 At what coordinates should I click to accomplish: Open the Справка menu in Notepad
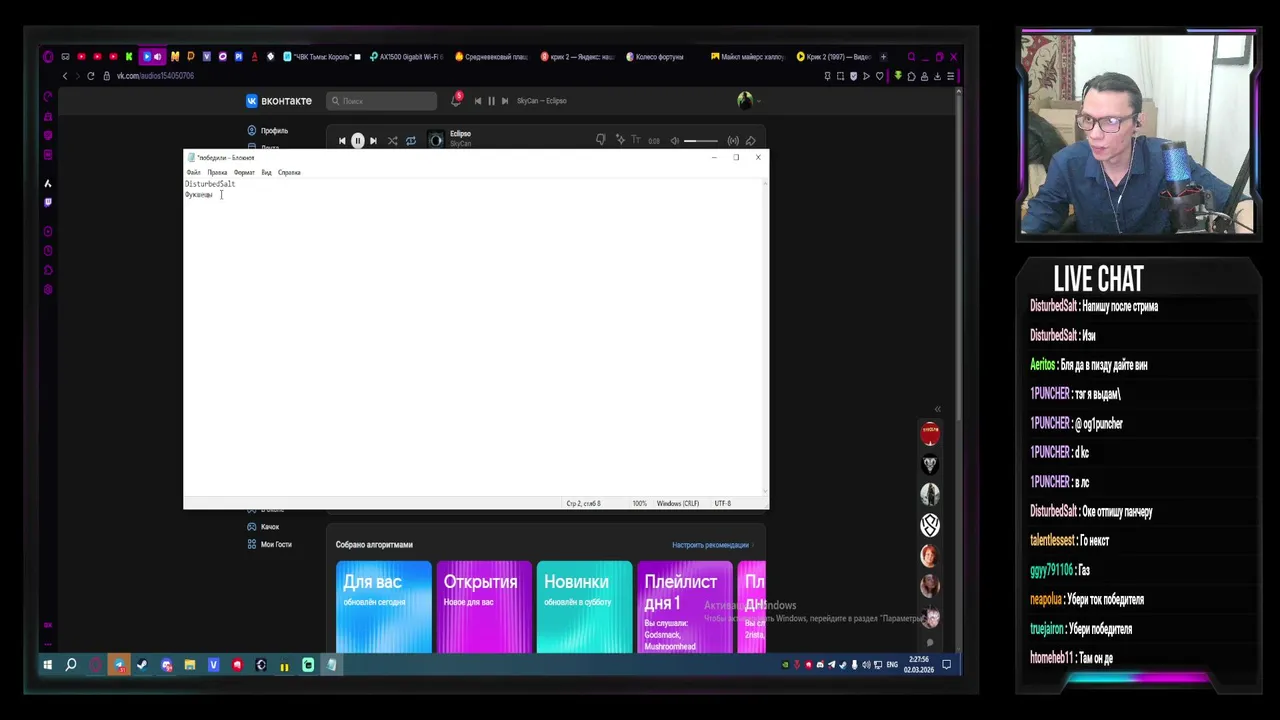(289, 172)
